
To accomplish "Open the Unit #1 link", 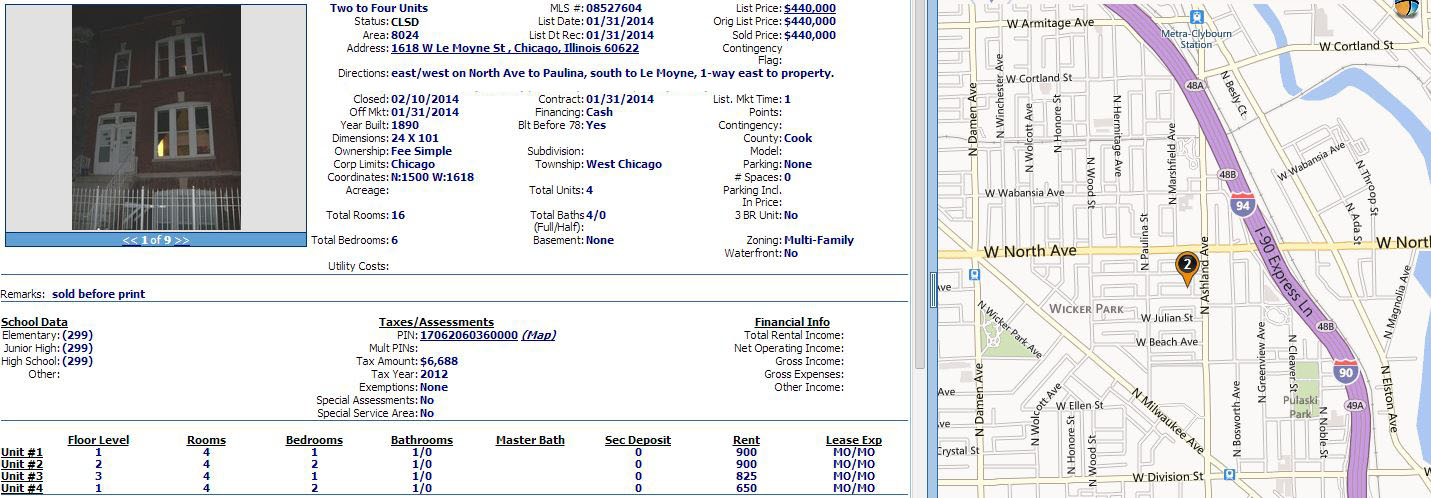I will 22,452.
